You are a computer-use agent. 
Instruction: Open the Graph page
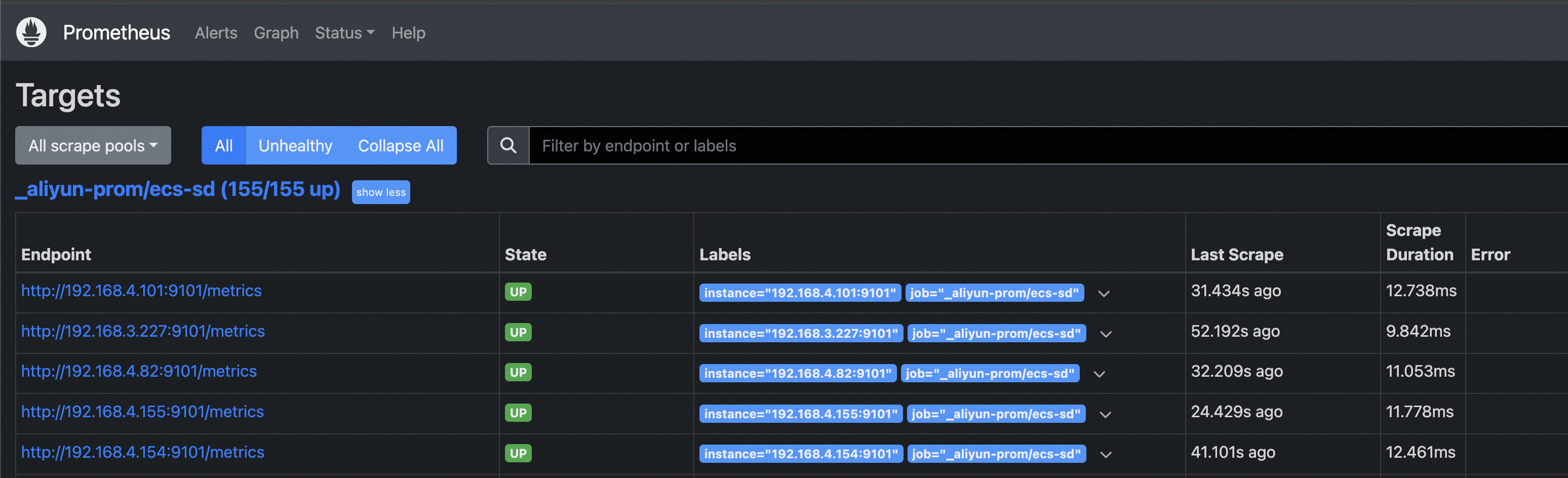click(277, 33)
